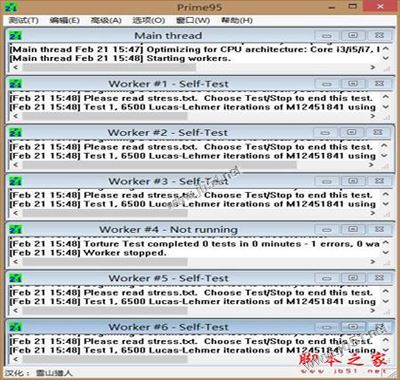The image size is (400, 380).
Task: Minimize the Prime95 main window
Action: coord(332,7)
